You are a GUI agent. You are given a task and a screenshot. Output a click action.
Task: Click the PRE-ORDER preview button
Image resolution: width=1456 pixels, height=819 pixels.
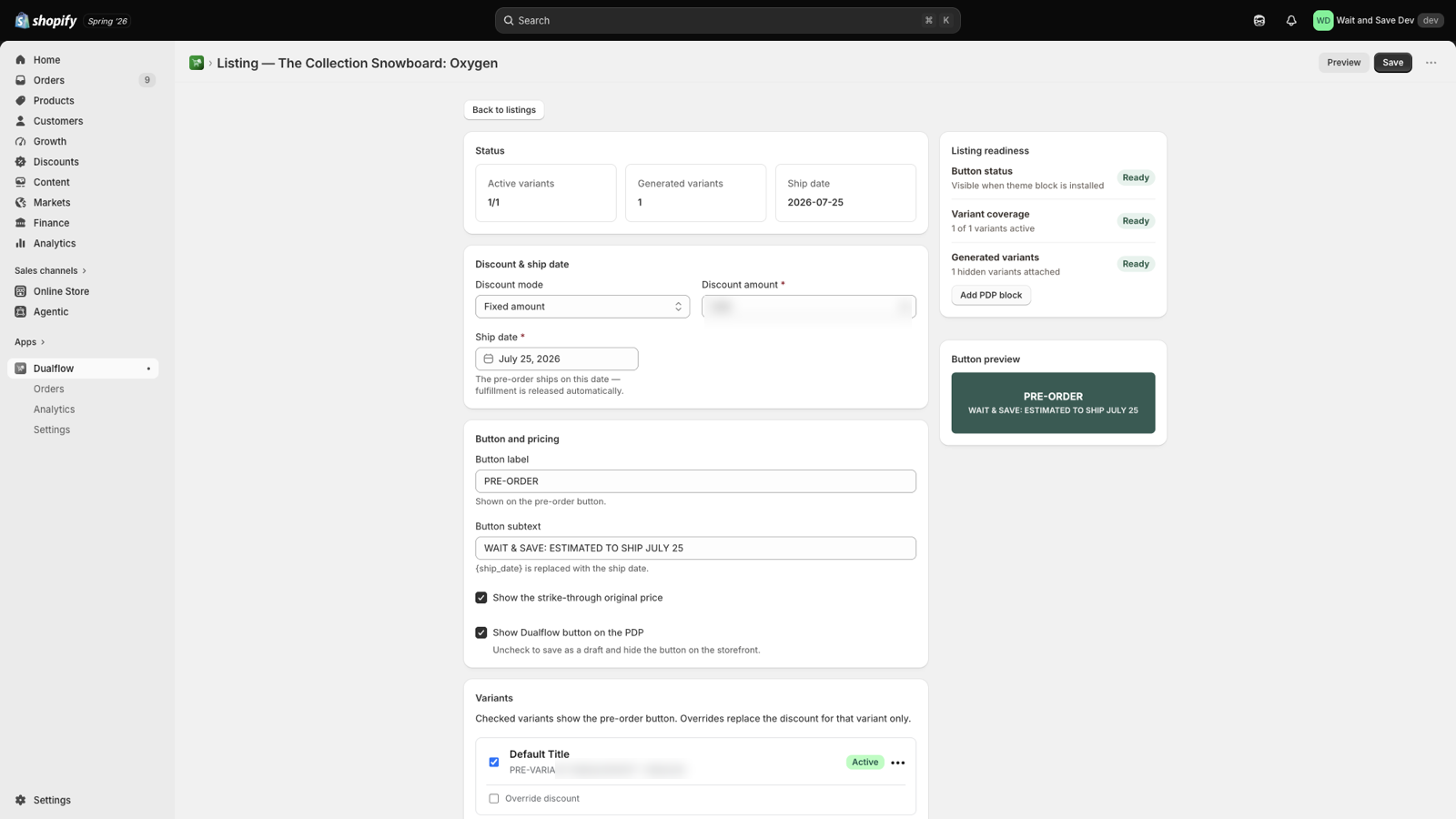coord(1054,403)
